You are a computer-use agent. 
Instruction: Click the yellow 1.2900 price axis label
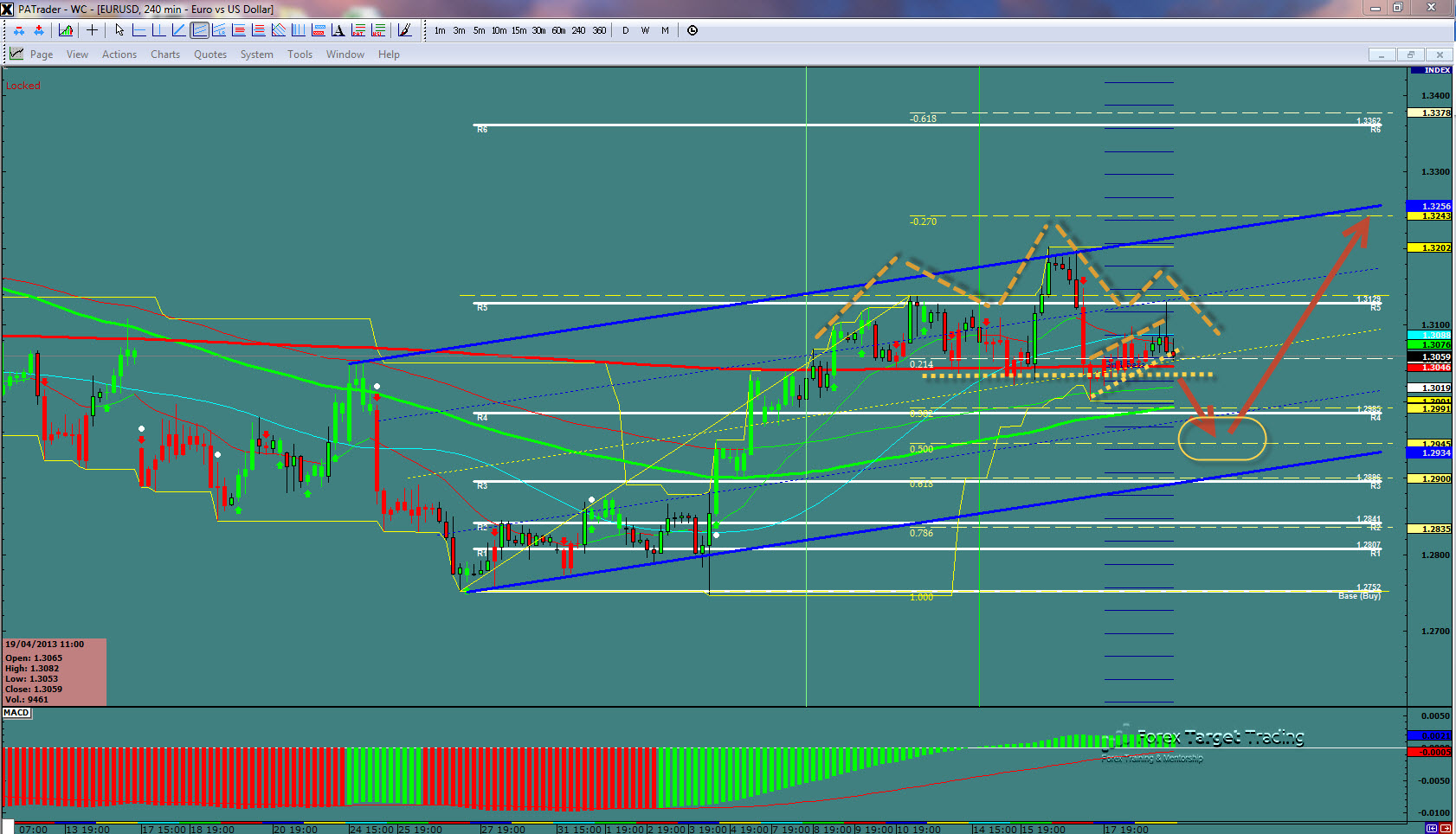click(1431, 478)
